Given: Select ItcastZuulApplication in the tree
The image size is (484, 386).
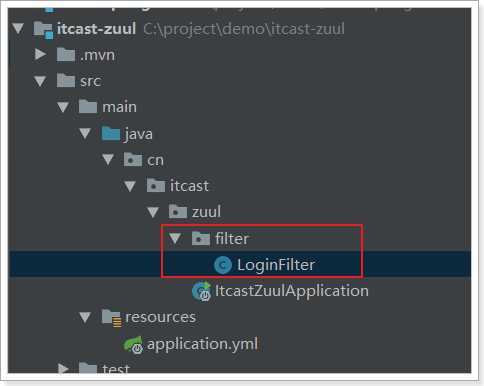Looking at the screenshot, I should tap(292, 291).
